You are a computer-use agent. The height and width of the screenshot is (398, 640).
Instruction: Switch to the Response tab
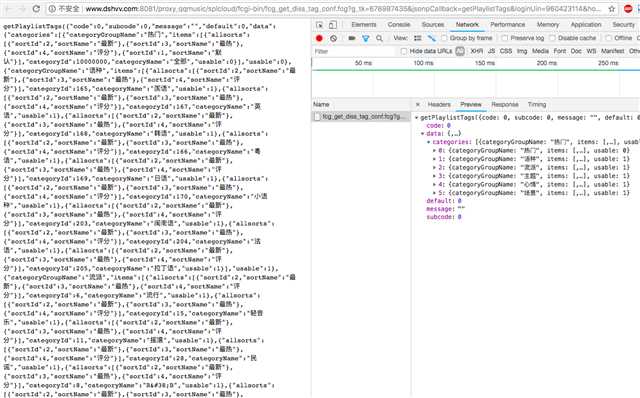(505, 105)
